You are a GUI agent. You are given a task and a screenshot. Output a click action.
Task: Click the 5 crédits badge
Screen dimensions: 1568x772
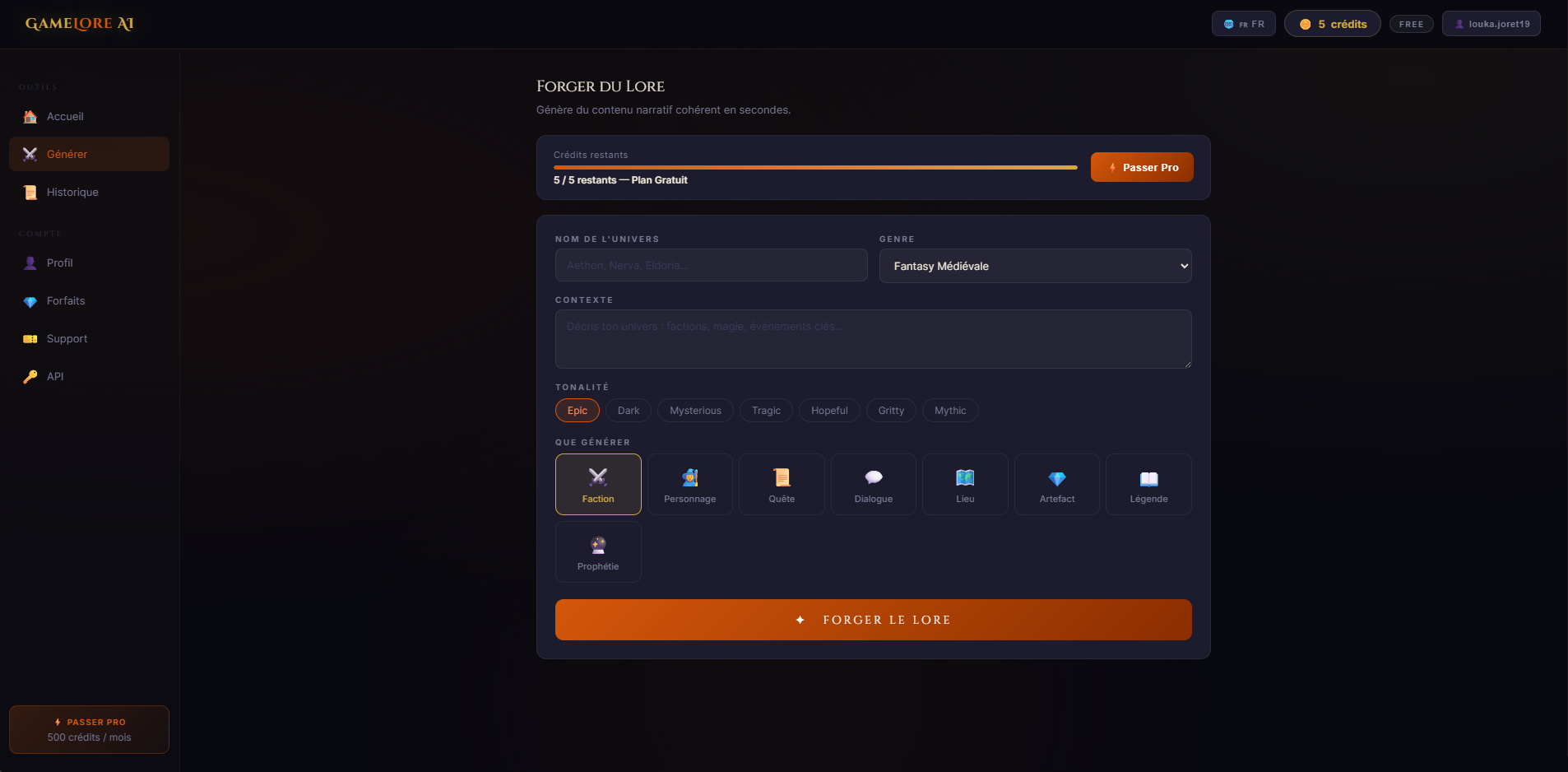click(1333, 24)
